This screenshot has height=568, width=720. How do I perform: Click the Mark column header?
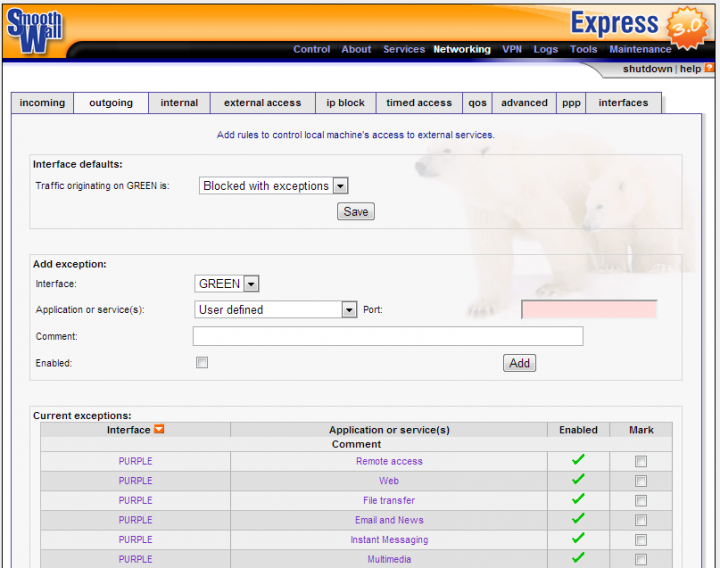click(641, 430)
